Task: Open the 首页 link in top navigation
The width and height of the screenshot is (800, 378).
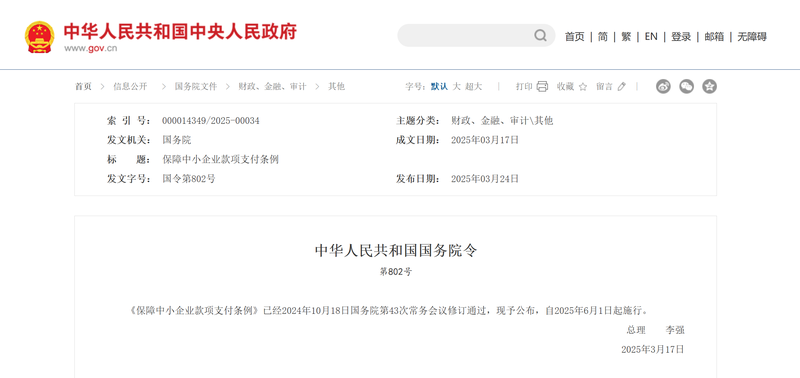Action: tap(574, 37)
